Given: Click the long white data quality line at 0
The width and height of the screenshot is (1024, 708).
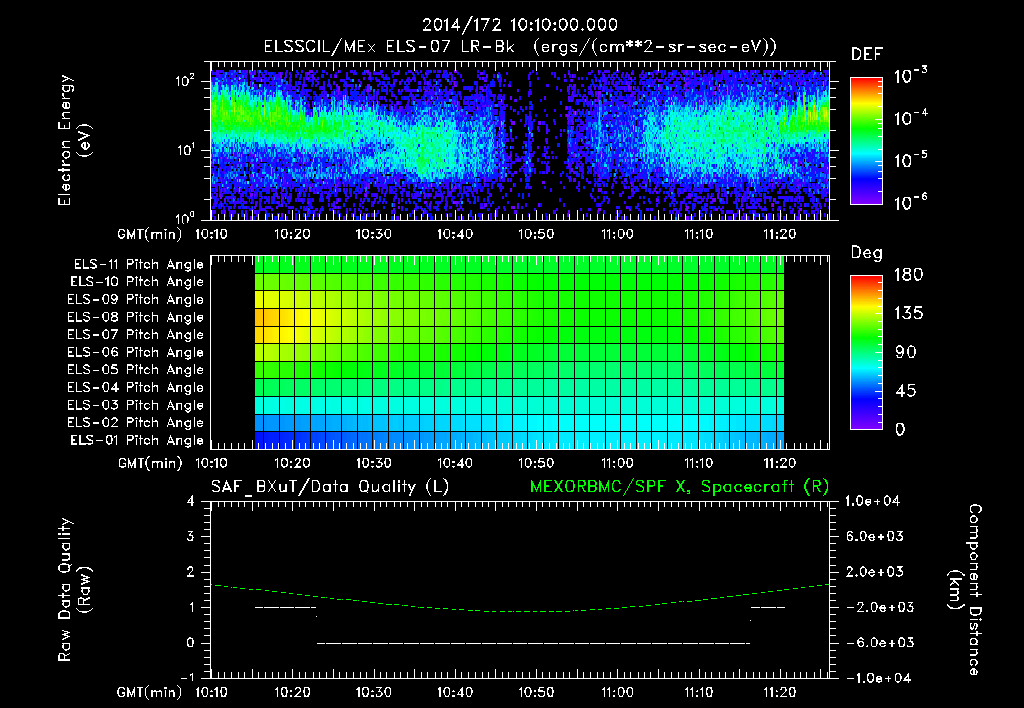Looking at the screenshot, I should (x=534, y=643).
